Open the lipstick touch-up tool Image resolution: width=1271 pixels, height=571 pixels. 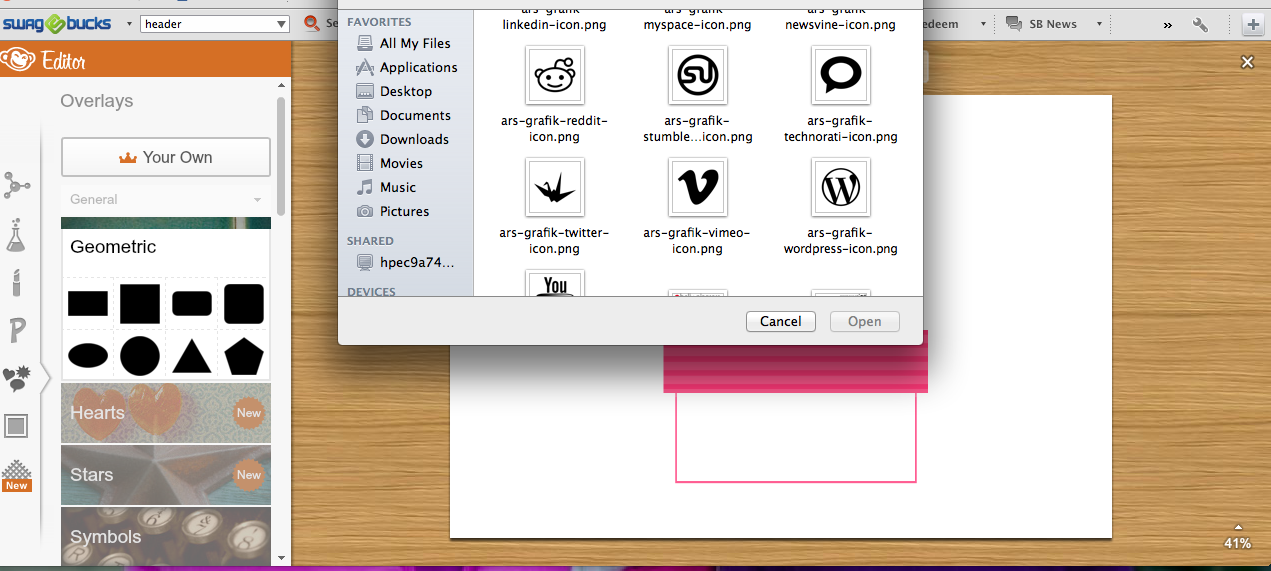point(16,283)
